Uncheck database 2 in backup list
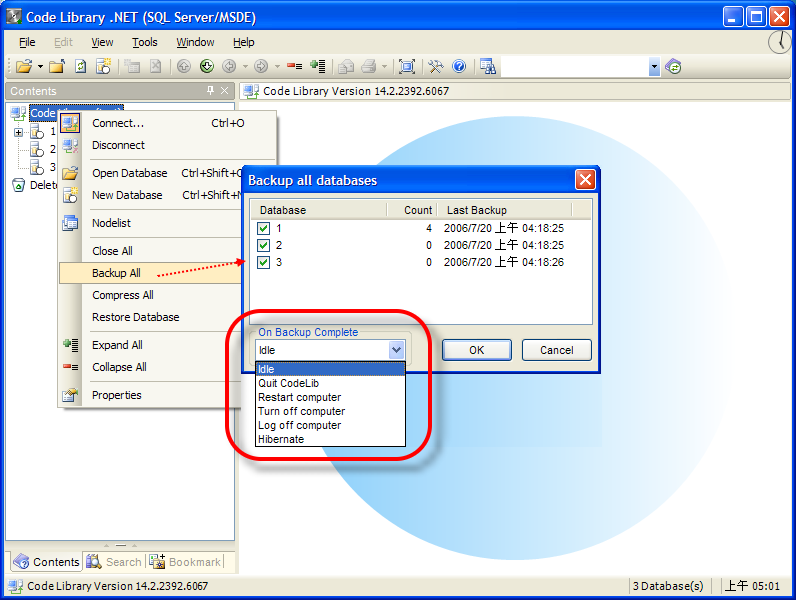The image size is (796, 600). (x=263, y=245)
